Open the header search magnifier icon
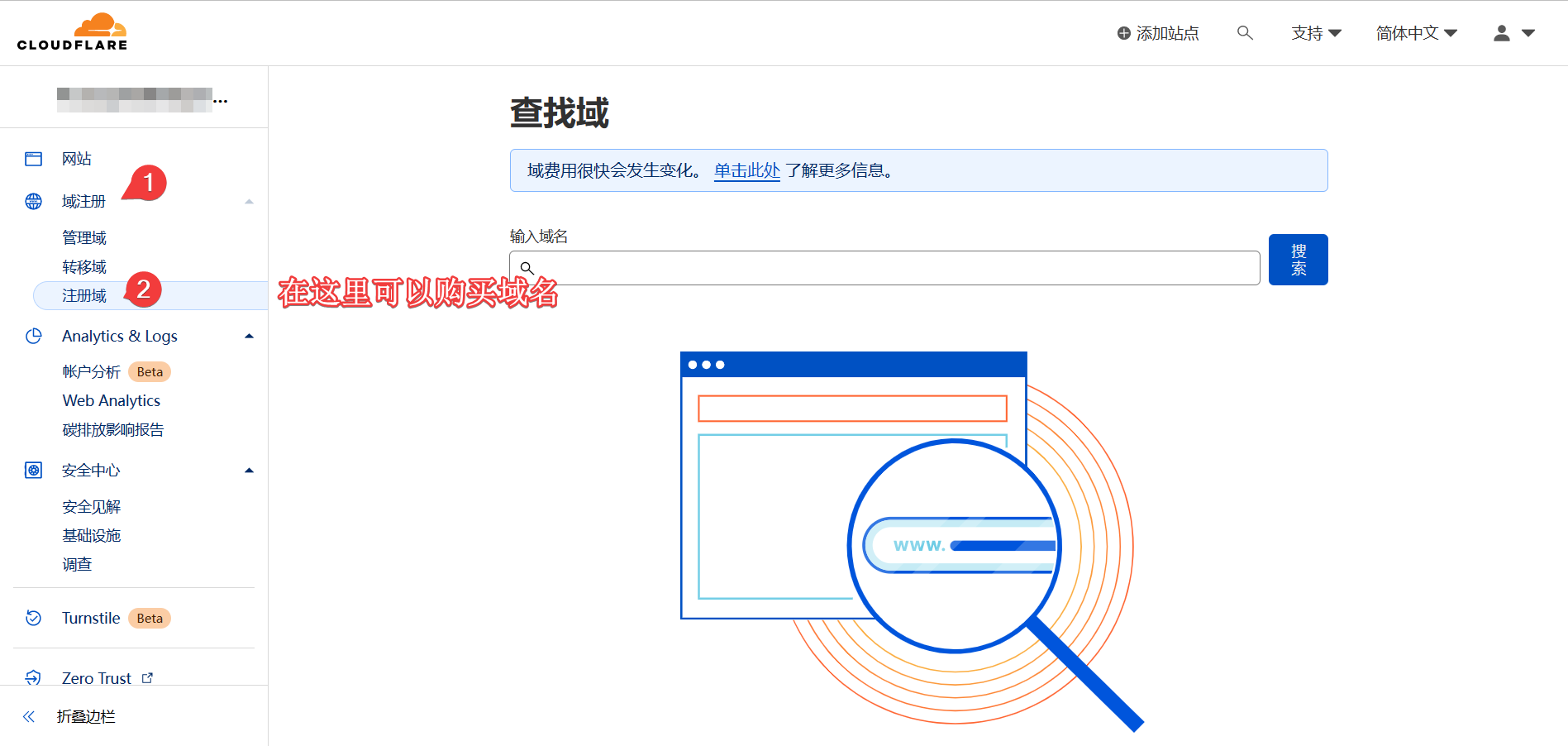 coord(1245,33)
